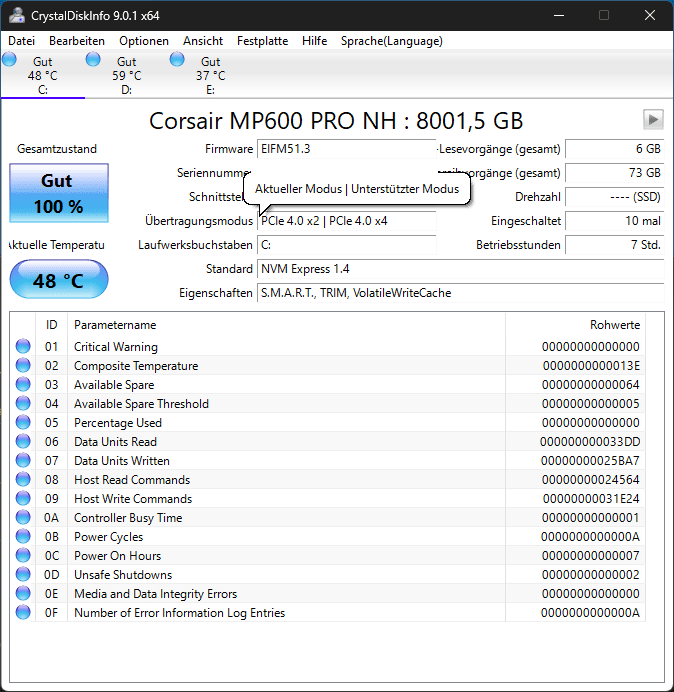The image size is (674, 692).
Task: Open the Sprache(Language) menu
Action: pyautogui.click(x=392, y=41)
